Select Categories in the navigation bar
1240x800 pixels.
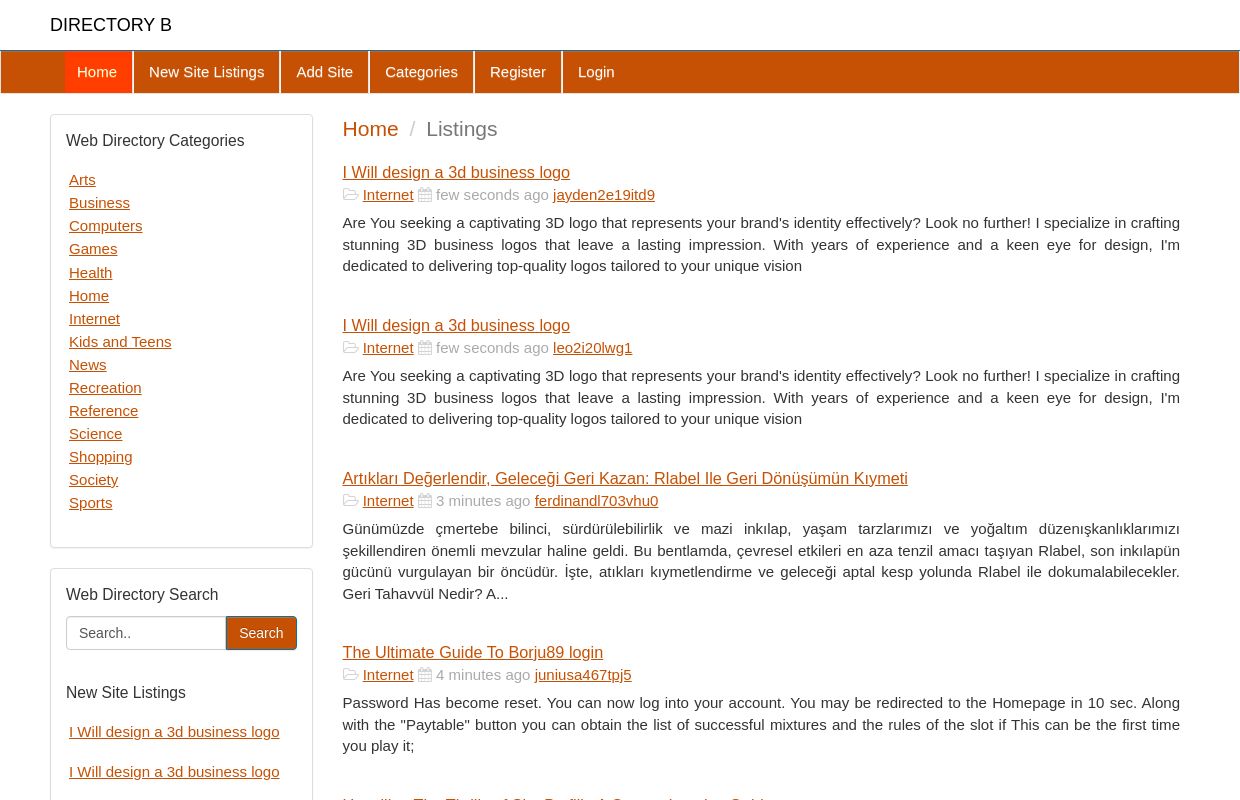click(421, 72)
